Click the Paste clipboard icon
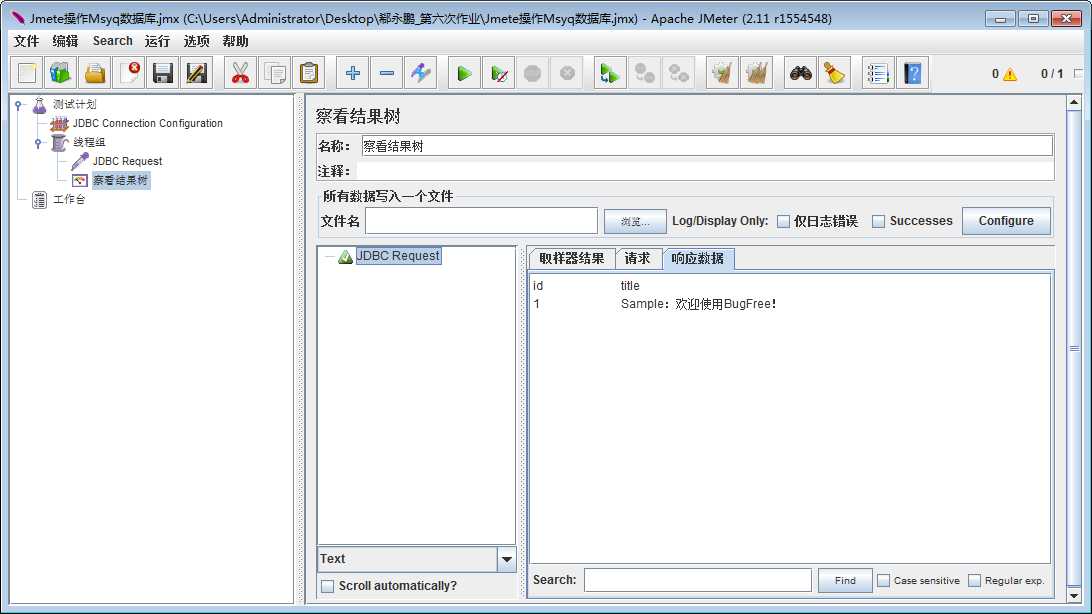The height and width of the screenshot is (614, 1092). (309, 73)
